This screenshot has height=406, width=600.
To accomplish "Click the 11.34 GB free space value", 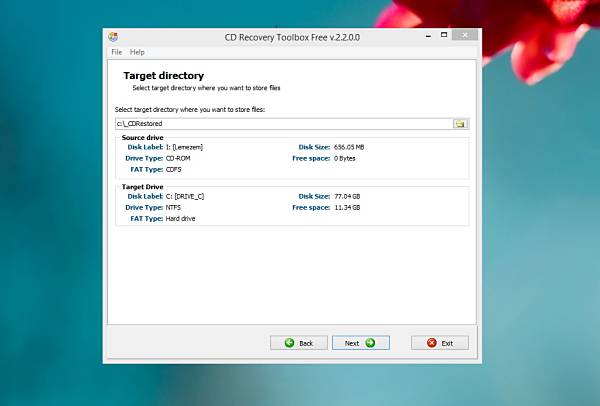I will [x=347, y=207].
